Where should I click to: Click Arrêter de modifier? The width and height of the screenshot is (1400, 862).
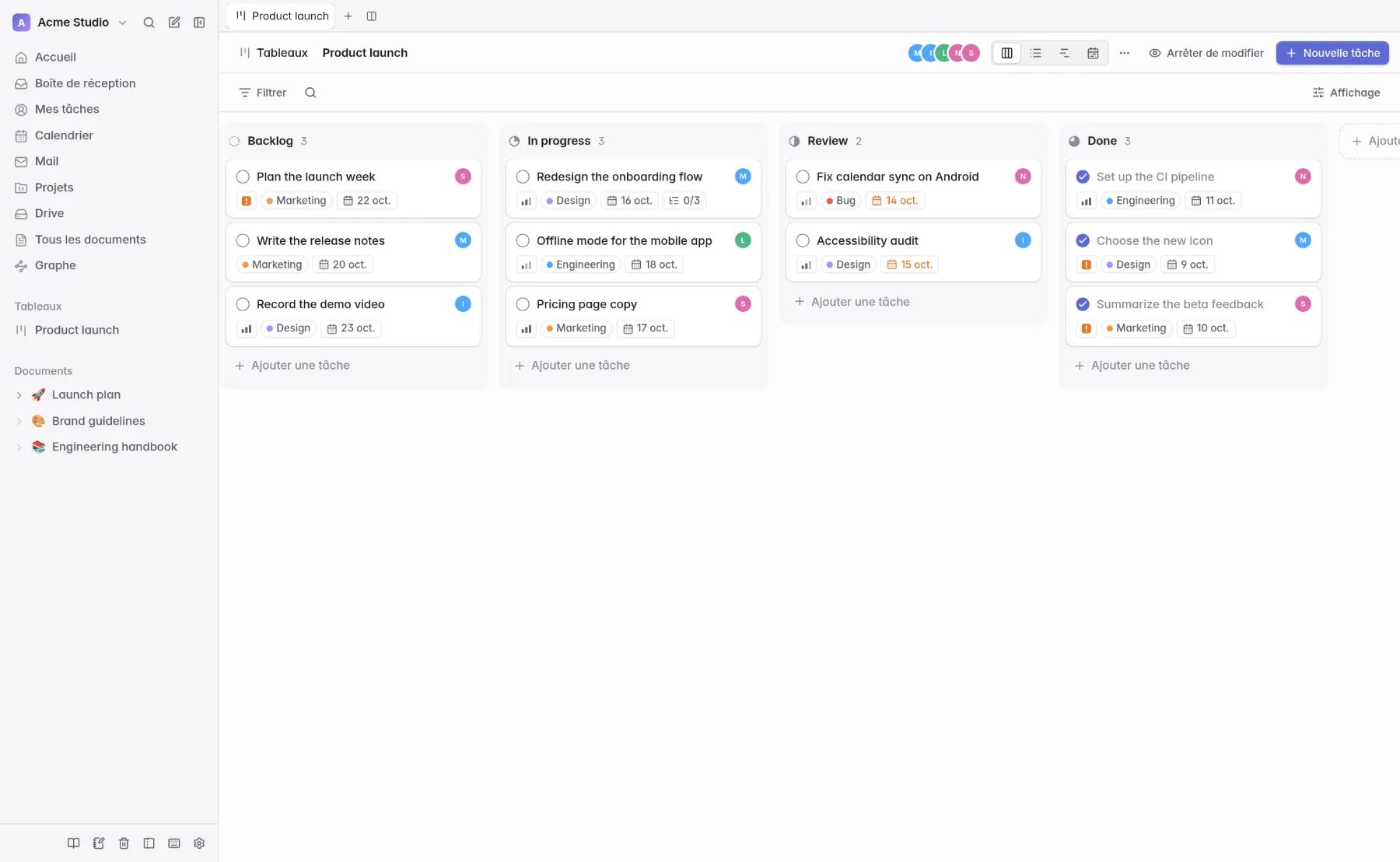[1206, 53]
